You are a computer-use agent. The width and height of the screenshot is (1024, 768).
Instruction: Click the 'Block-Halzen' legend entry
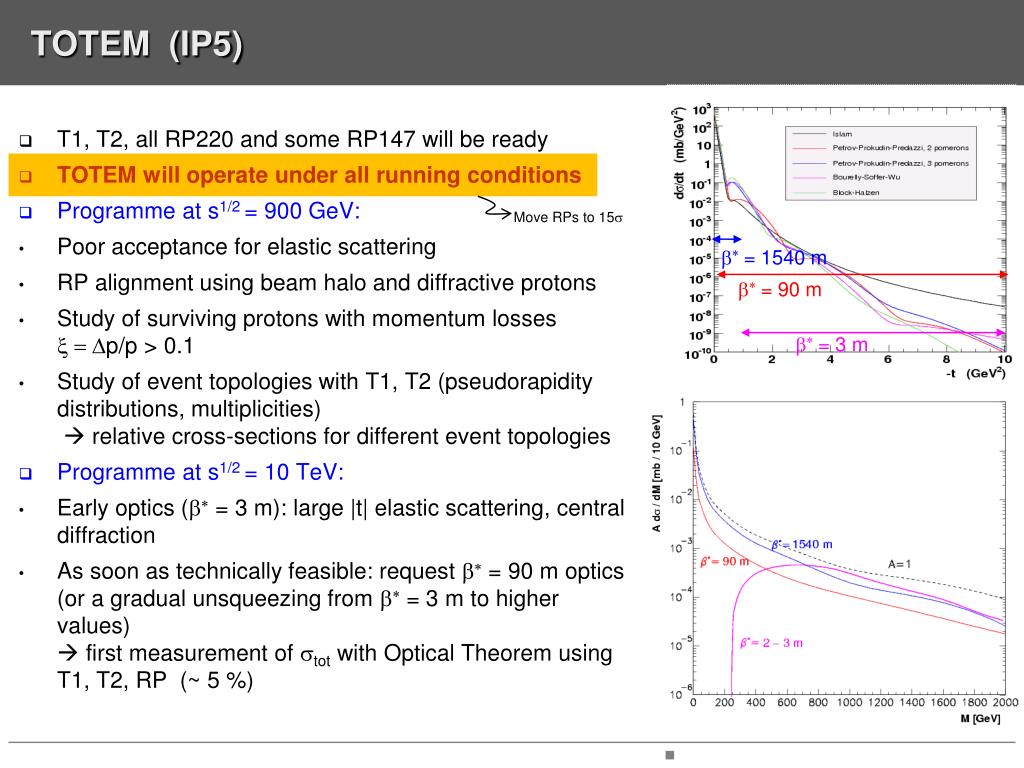click(856, 193)
